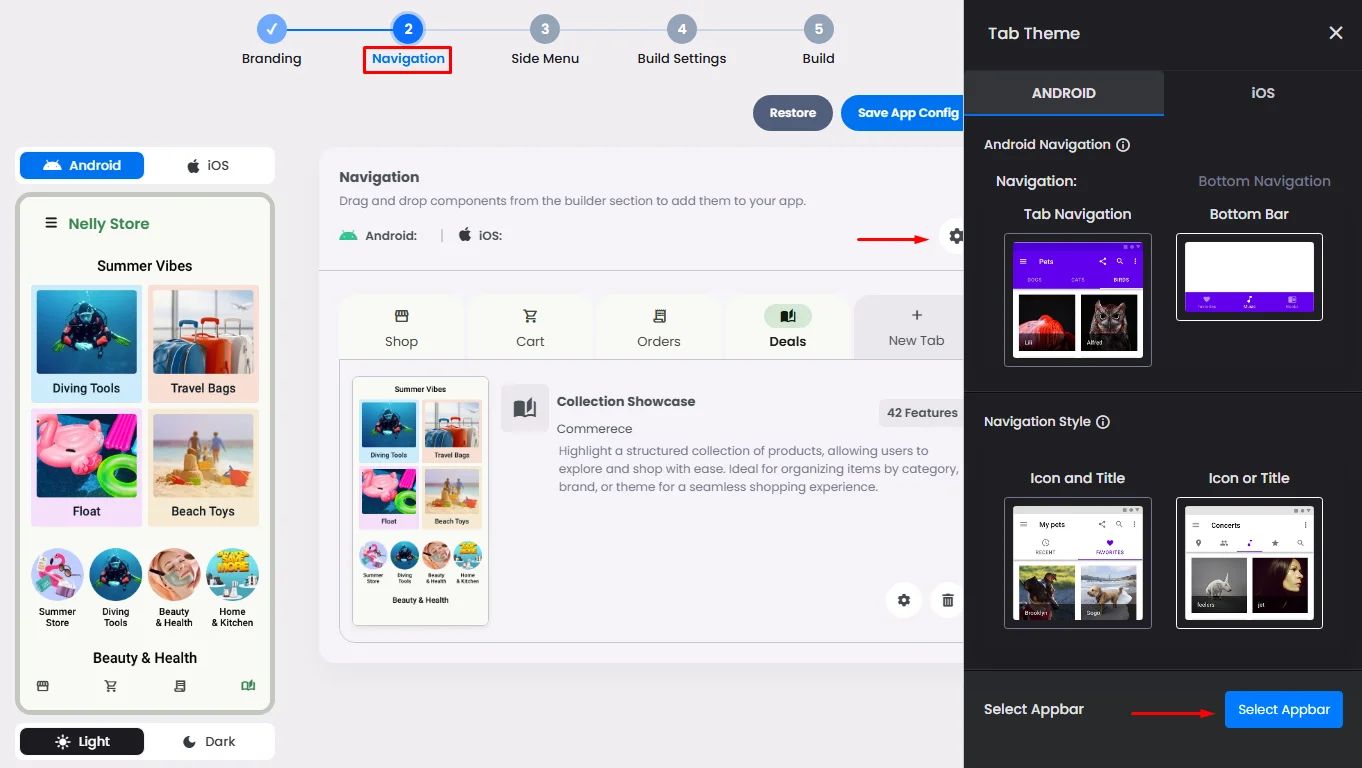This screenshot has height=768, width=1362.
Task: Tap cart icon in phone preview bottom bar
Action: point(111,686)
